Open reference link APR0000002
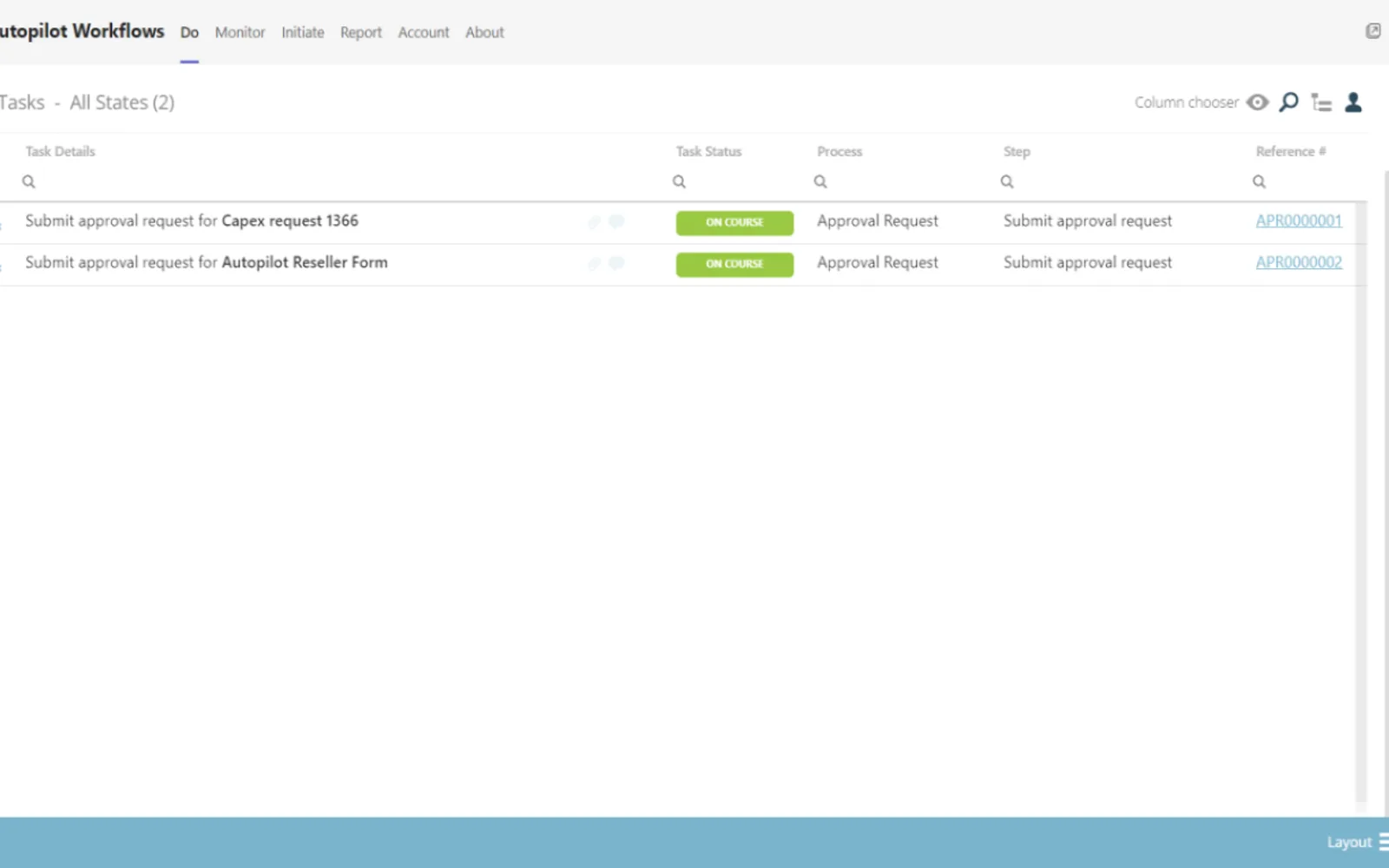Image resolution: width=1389 pixels, height=868 pixels. click(x=1299, y=262)
